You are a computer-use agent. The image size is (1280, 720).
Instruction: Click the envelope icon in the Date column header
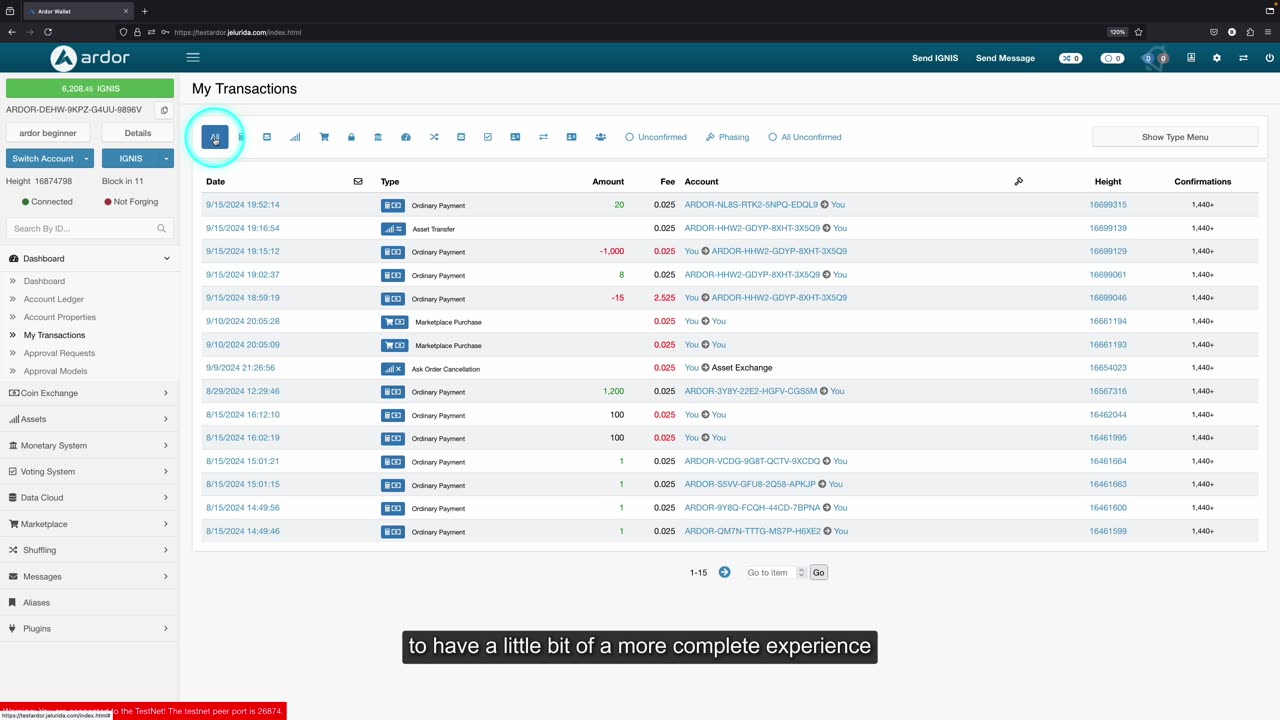[358, 181]
